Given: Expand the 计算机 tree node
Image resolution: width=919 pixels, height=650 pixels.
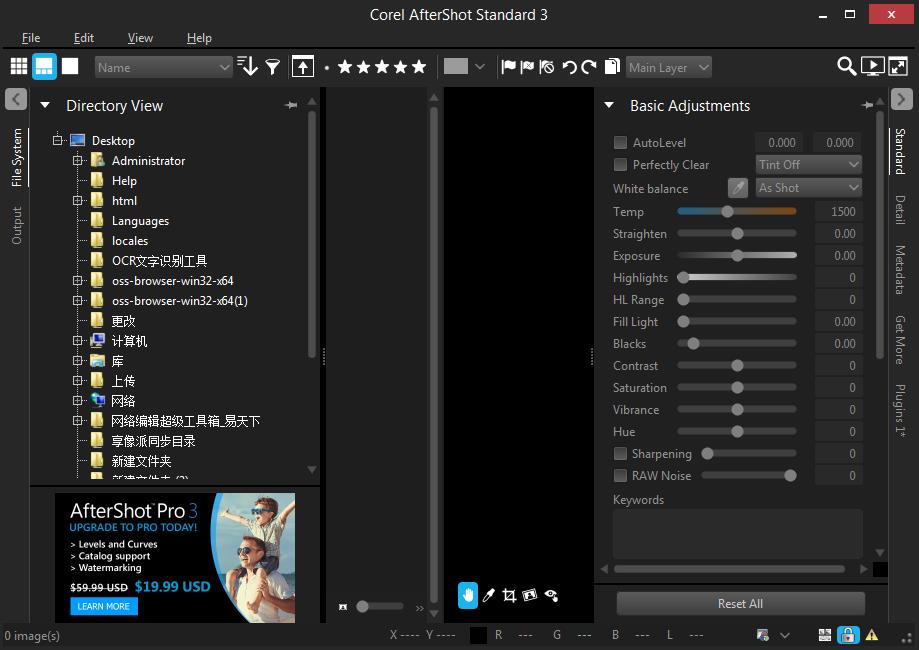Looking at the screenshot, I should click(x=77, y=341).
